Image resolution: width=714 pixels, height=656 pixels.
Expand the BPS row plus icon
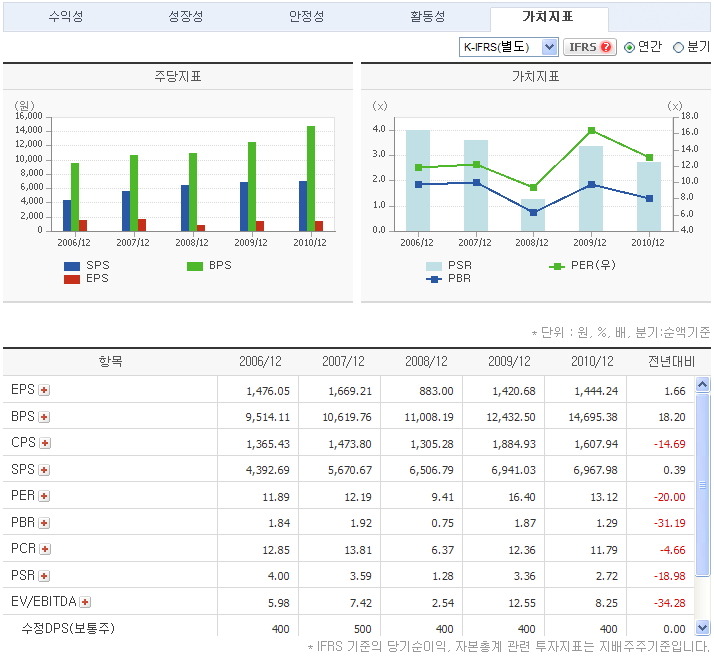(x=44, y=417)
